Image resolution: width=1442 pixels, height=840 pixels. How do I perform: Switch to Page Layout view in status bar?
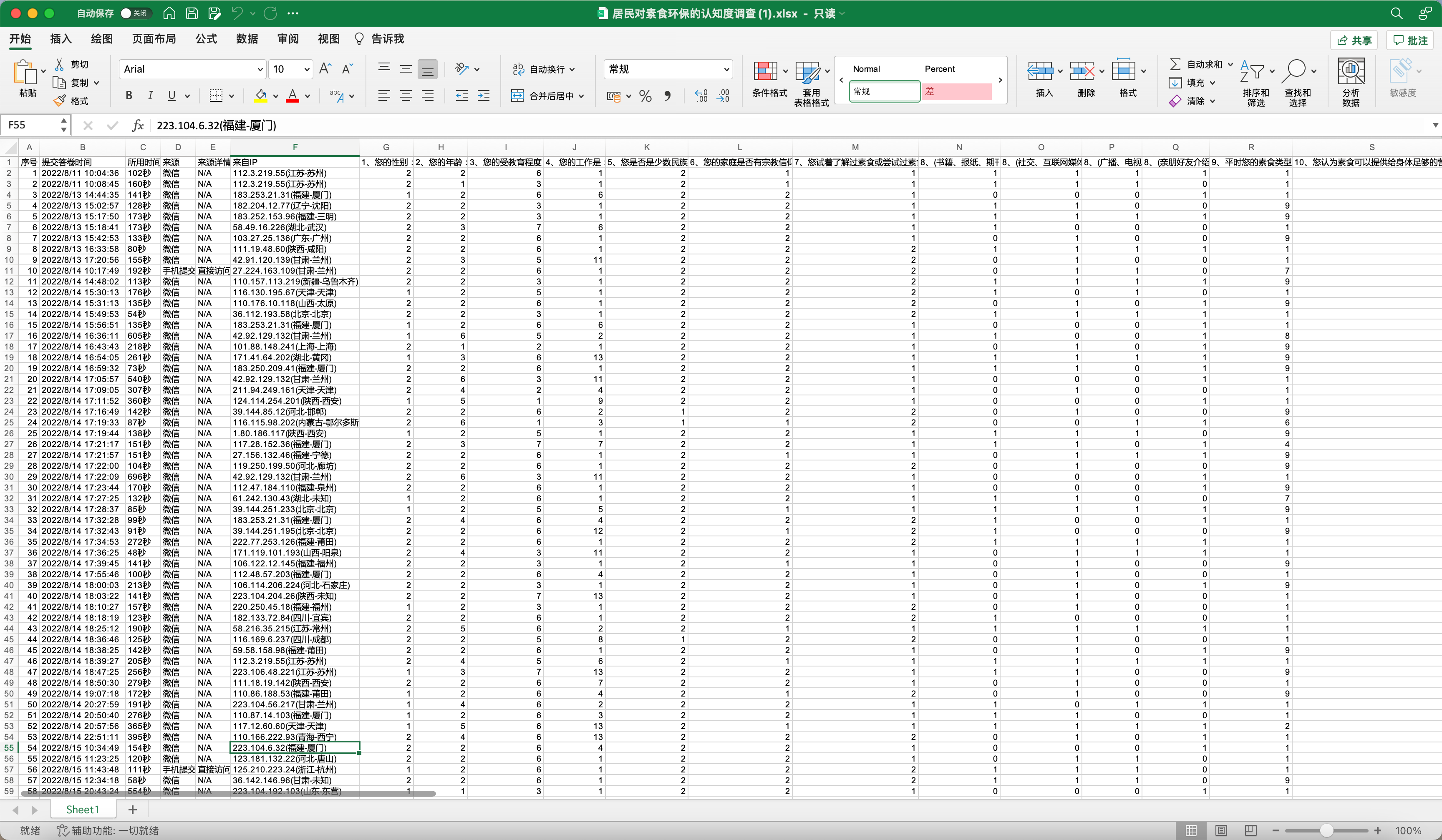(x=1220, y=830)
